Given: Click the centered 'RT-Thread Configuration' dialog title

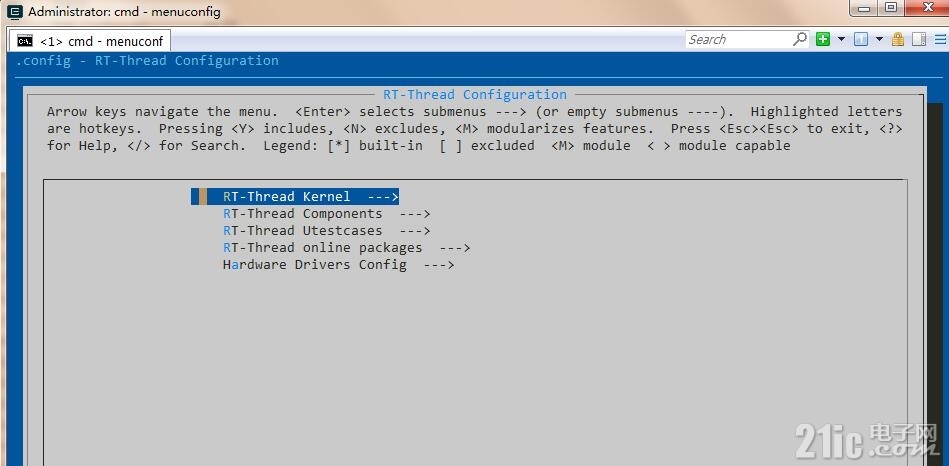Looking at the screenshot, I should coord(475,94).
